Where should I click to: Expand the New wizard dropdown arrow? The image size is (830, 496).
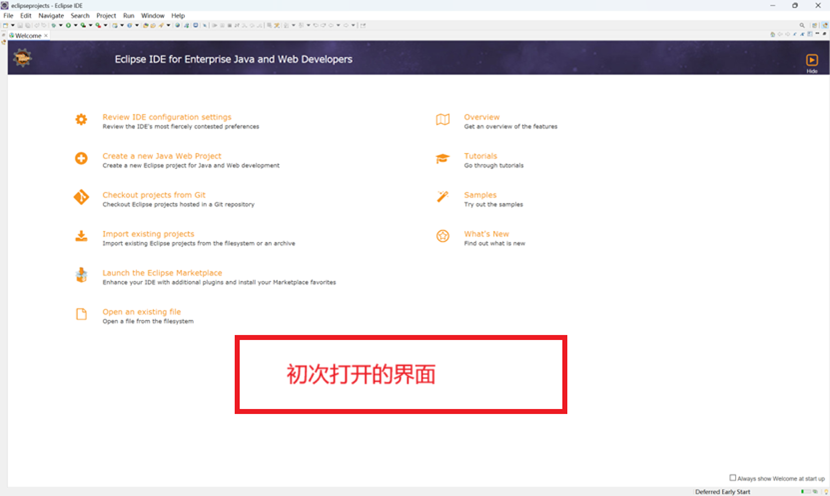click(x=13, y=25)
